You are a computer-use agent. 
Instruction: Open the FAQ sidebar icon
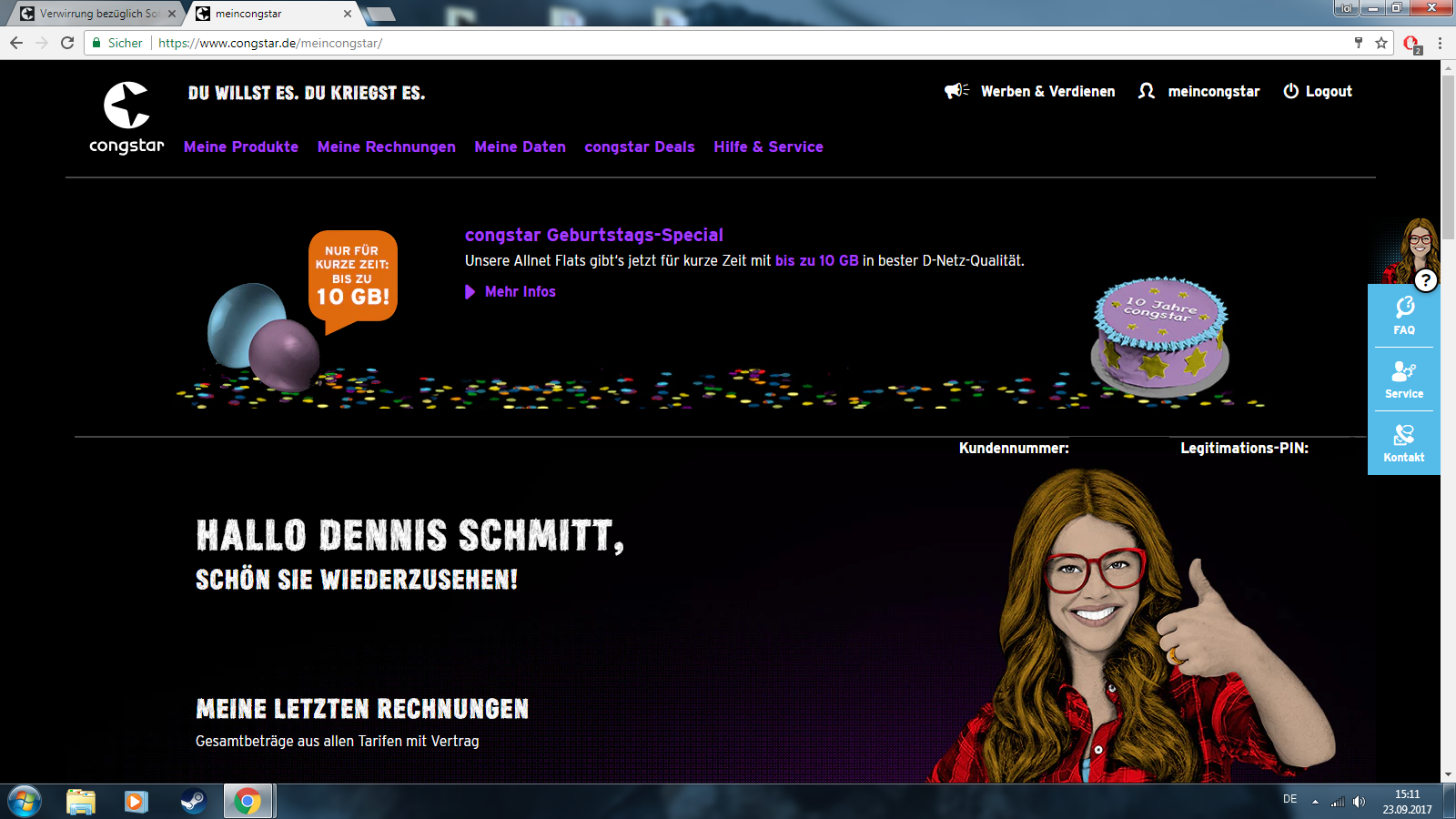point(1404,315)
